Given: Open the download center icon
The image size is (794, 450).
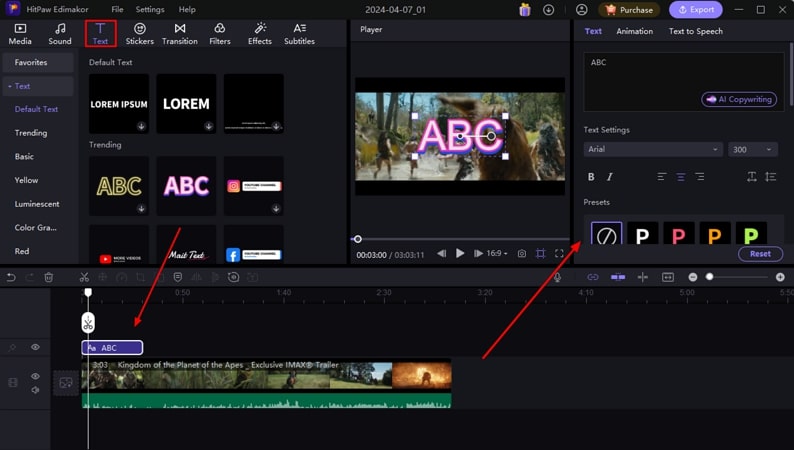Looking at the screenshot, I should tap(548, 9).
